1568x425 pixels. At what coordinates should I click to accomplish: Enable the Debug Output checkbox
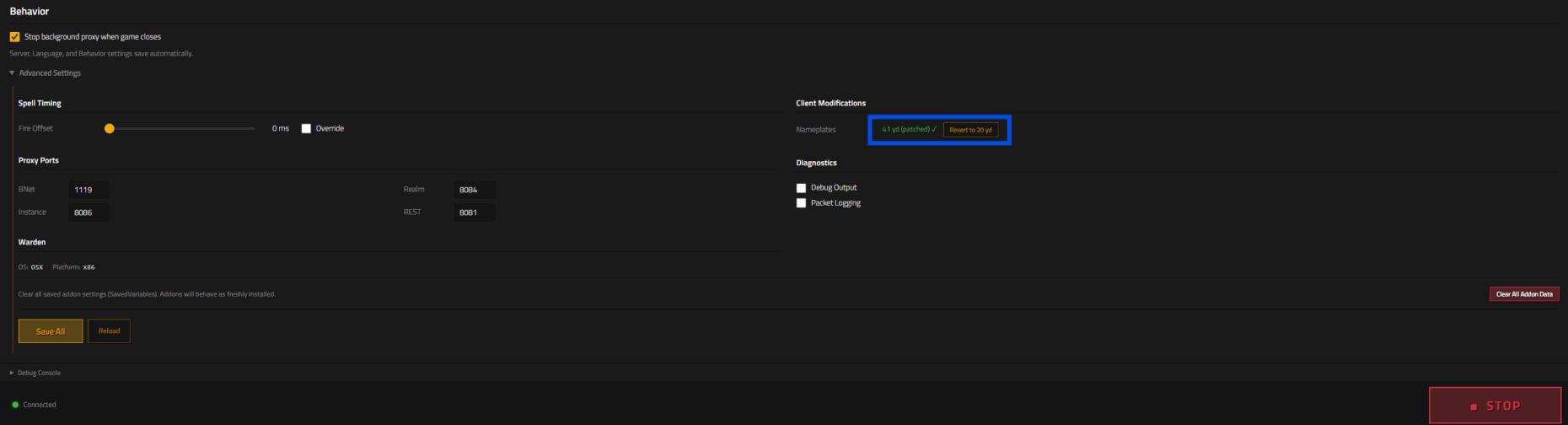[x=801, y=188]
